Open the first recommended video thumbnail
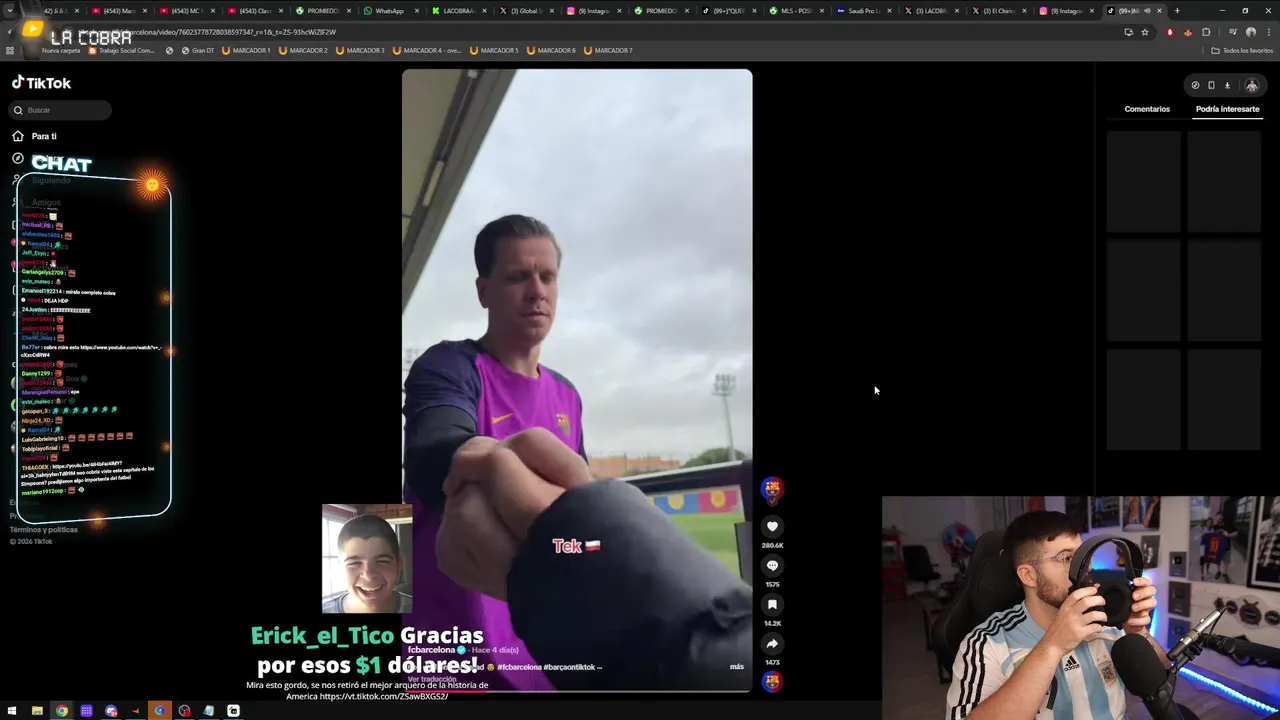1280x720 pixels. click(x=1143, y=182)
